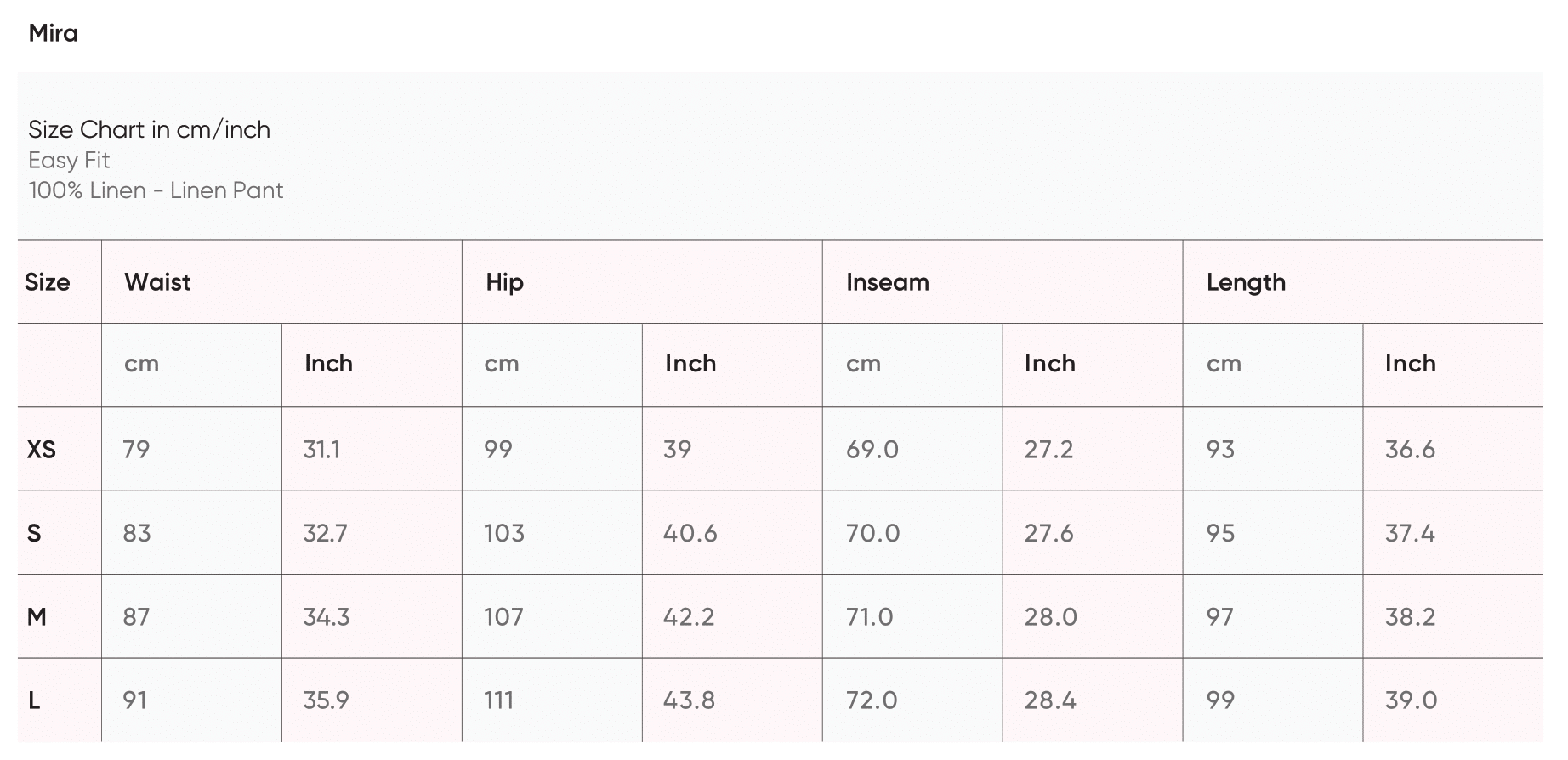Viewport: 1568px width, 760px height.
Task: Click the XS waist value 31.1 inch
Action: (x=321, y=449)
